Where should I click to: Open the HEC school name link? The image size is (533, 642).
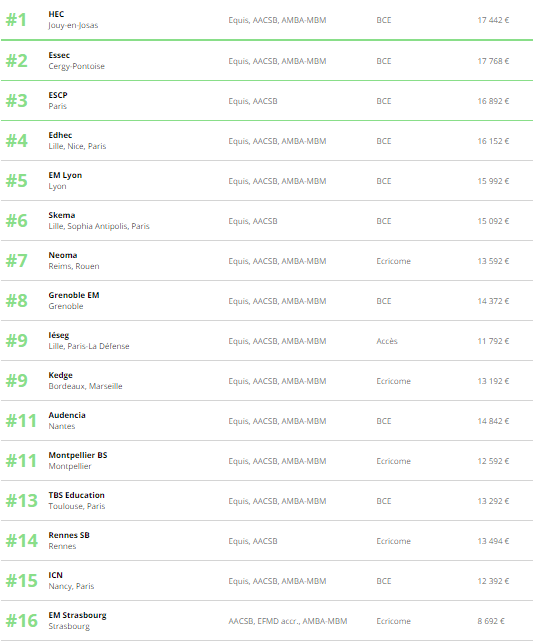[x=56, y=14]
